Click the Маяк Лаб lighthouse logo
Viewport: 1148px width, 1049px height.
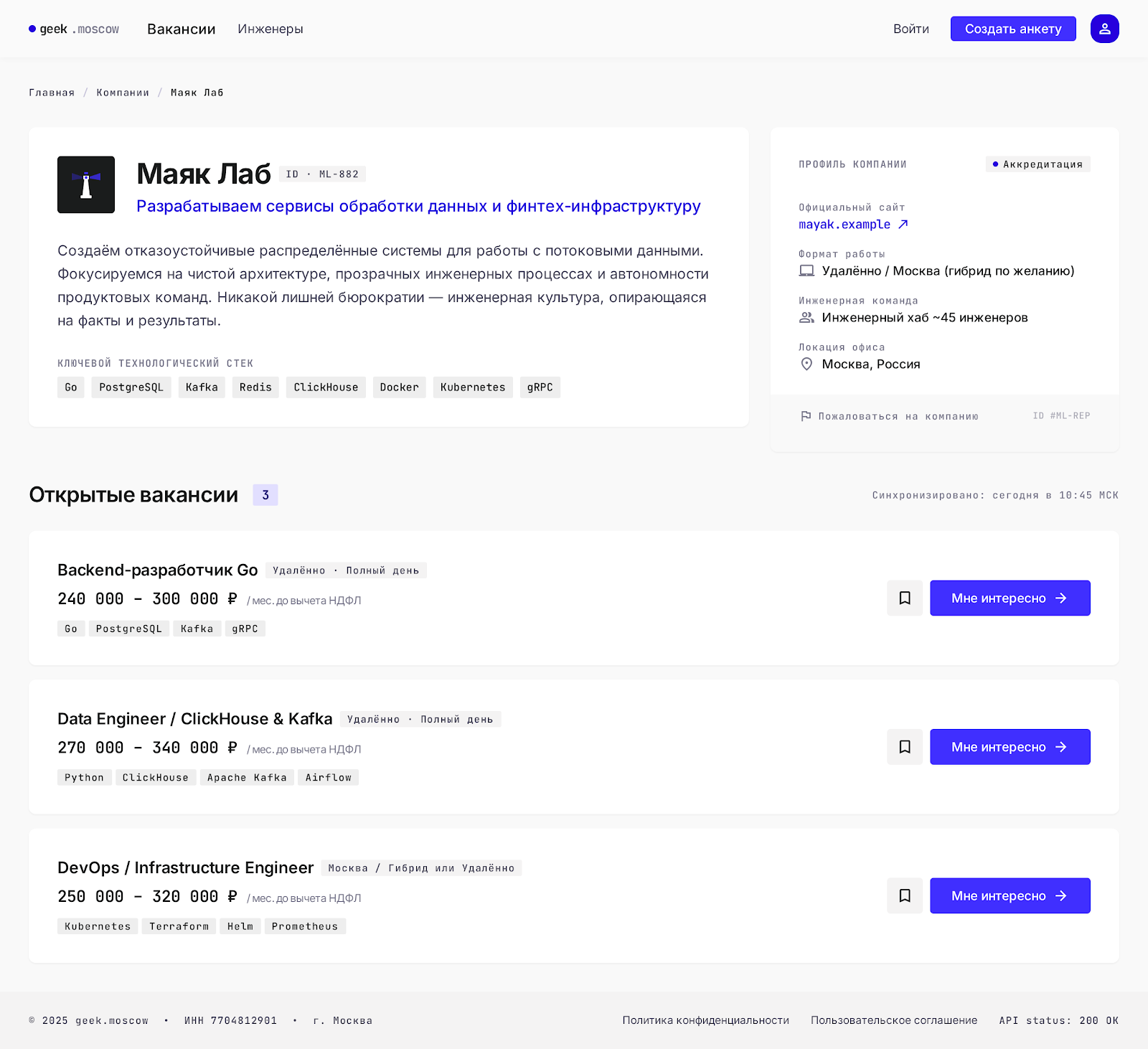click(86, 184)
